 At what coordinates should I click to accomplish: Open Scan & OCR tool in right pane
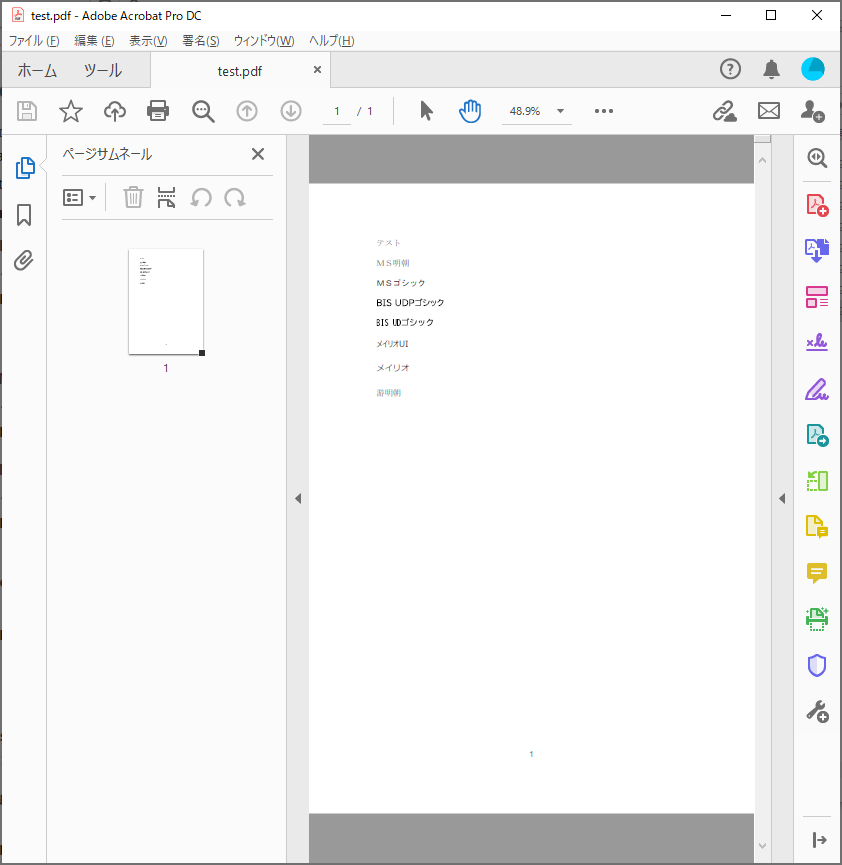817,619
